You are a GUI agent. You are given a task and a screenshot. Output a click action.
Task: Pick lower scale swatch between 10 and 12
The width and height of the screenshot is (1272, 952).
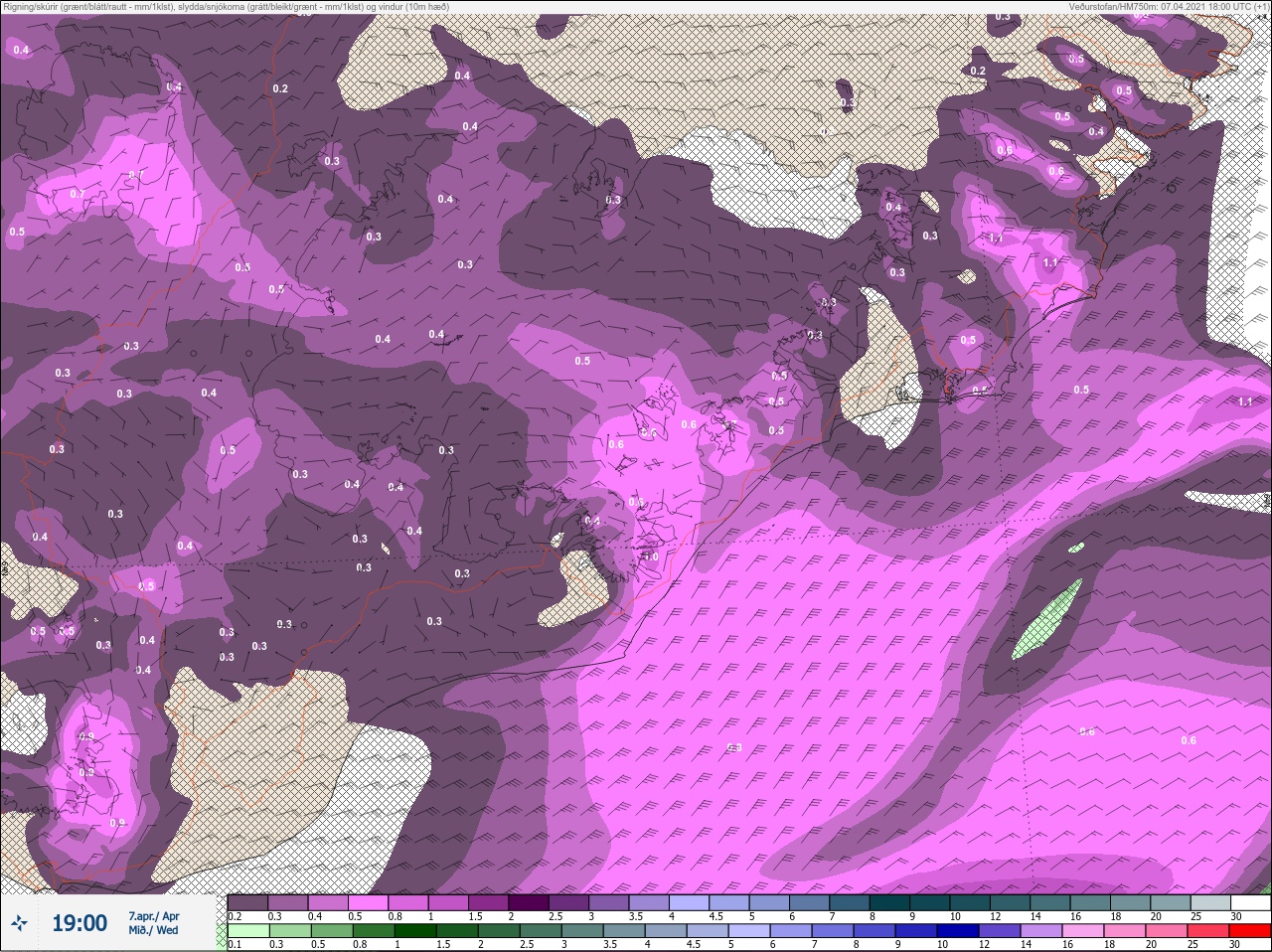(x=958, y=931)
